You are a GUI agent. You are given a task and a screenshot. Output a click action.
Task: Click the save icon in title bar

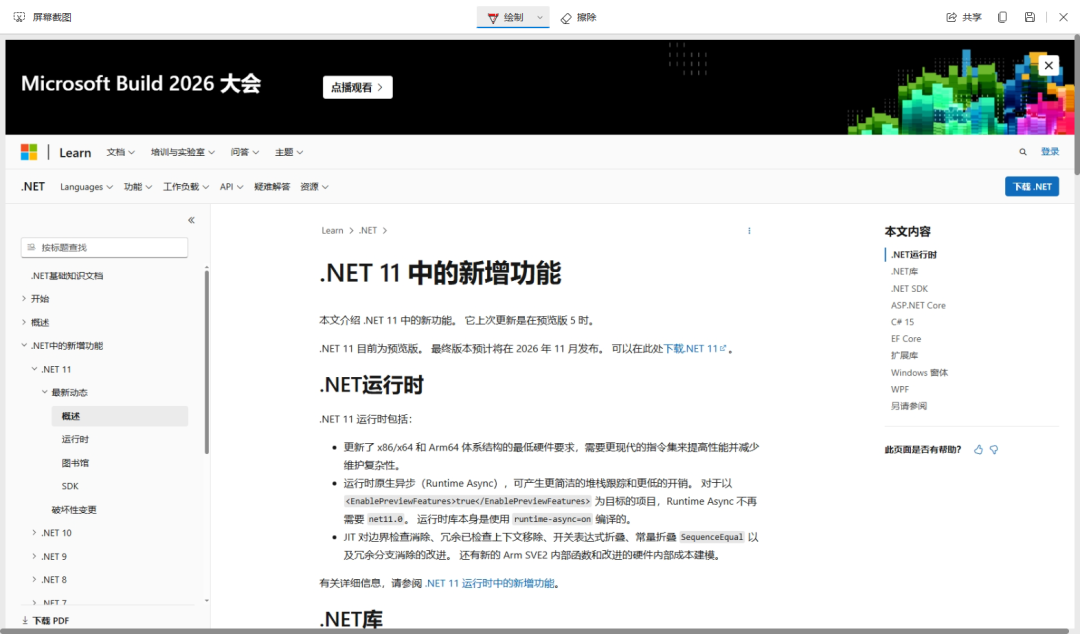click(1030, 17)
